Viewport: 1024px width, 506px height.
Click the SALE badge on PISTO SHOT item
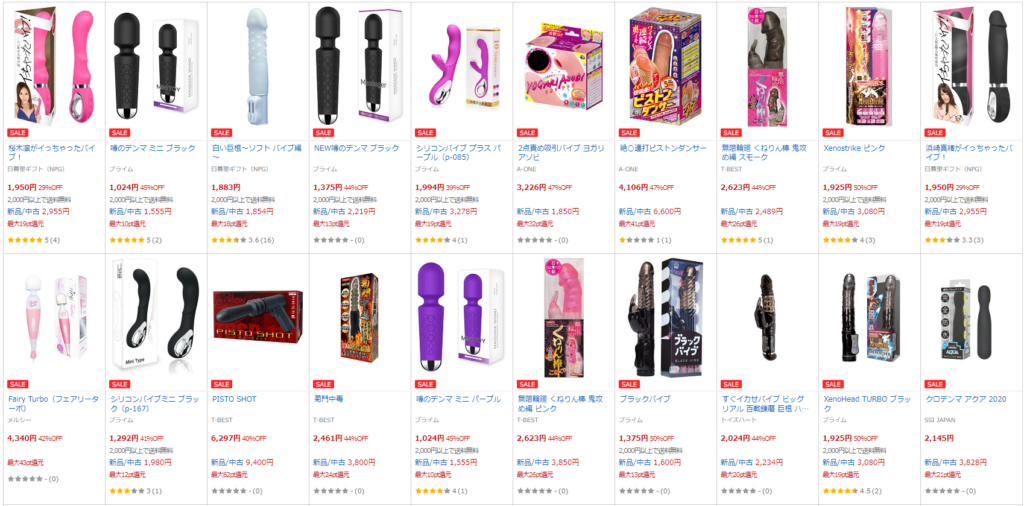(x=221, y=384)
